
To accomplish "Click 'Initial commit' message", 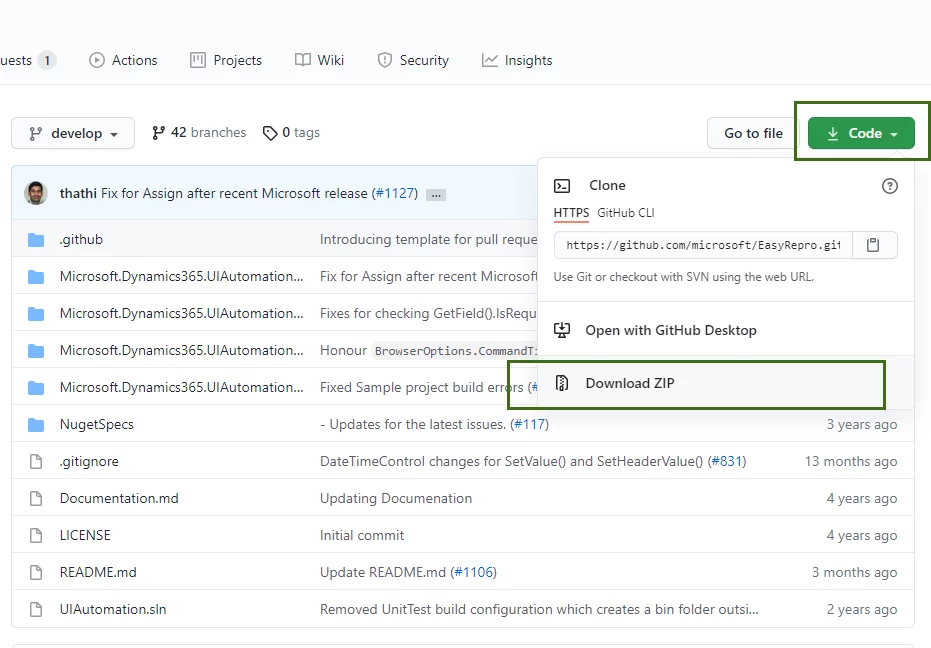I will [x=362, y=535].
